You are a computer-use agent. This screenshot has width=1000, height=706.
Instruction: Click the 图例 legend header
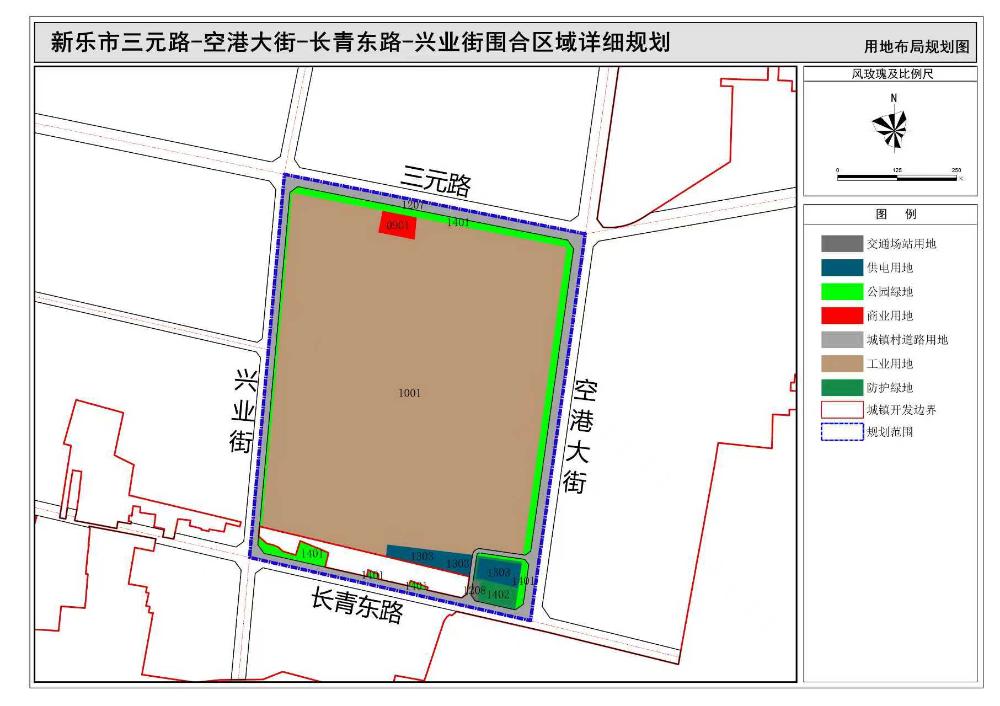(889, 214)
